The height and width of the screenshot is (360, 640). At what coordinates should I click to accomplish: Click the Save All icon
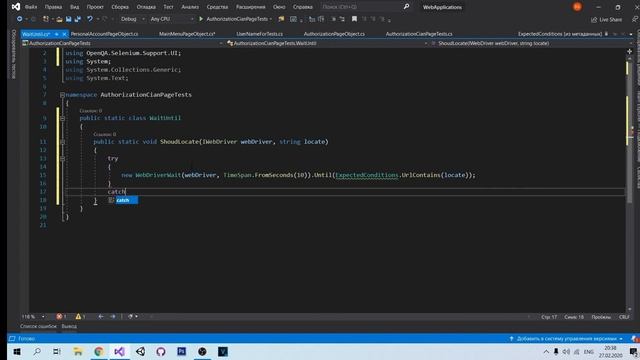click(78, 19)
